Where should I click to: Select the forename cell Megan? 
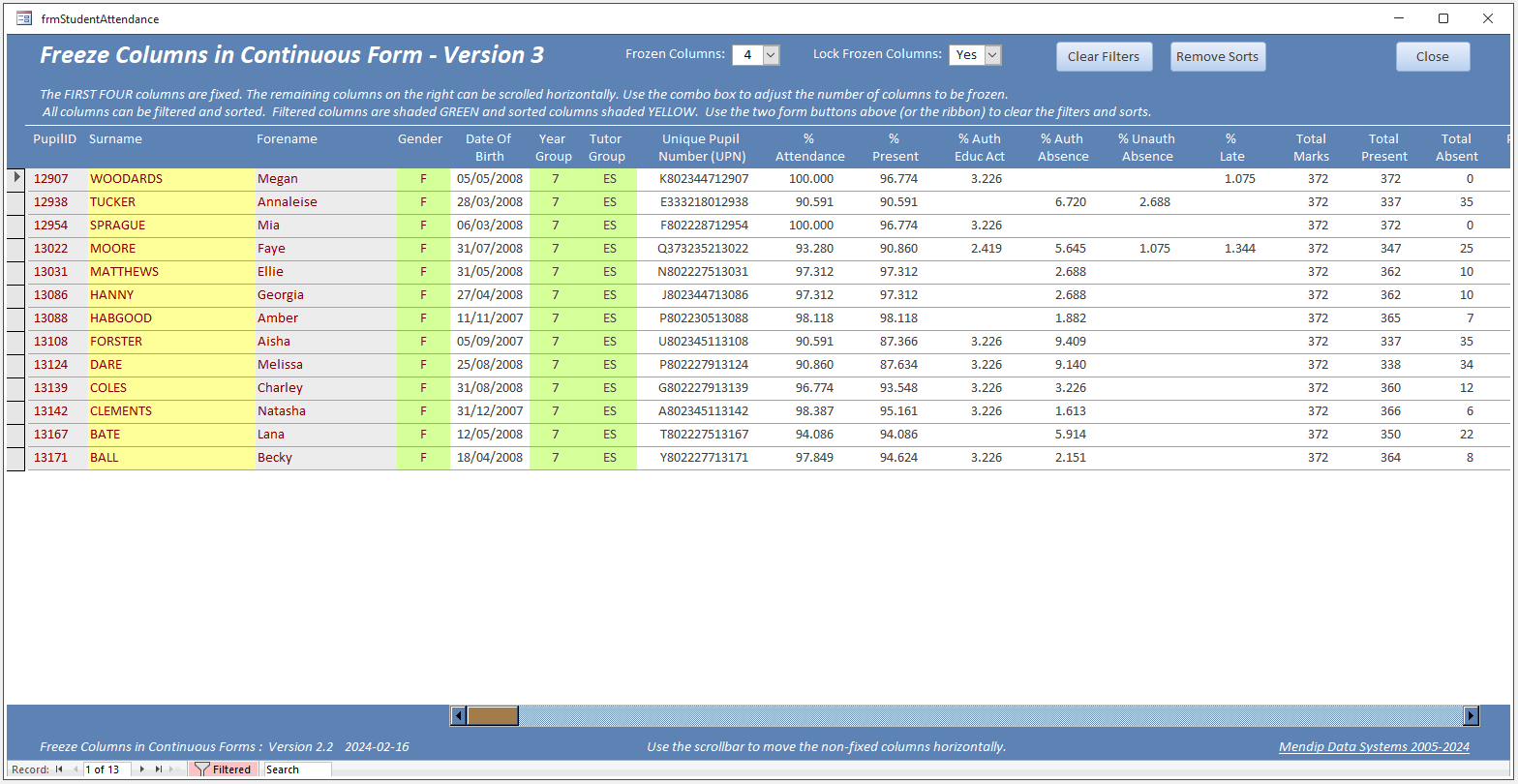pyautogui.click(x=325, y=178)
